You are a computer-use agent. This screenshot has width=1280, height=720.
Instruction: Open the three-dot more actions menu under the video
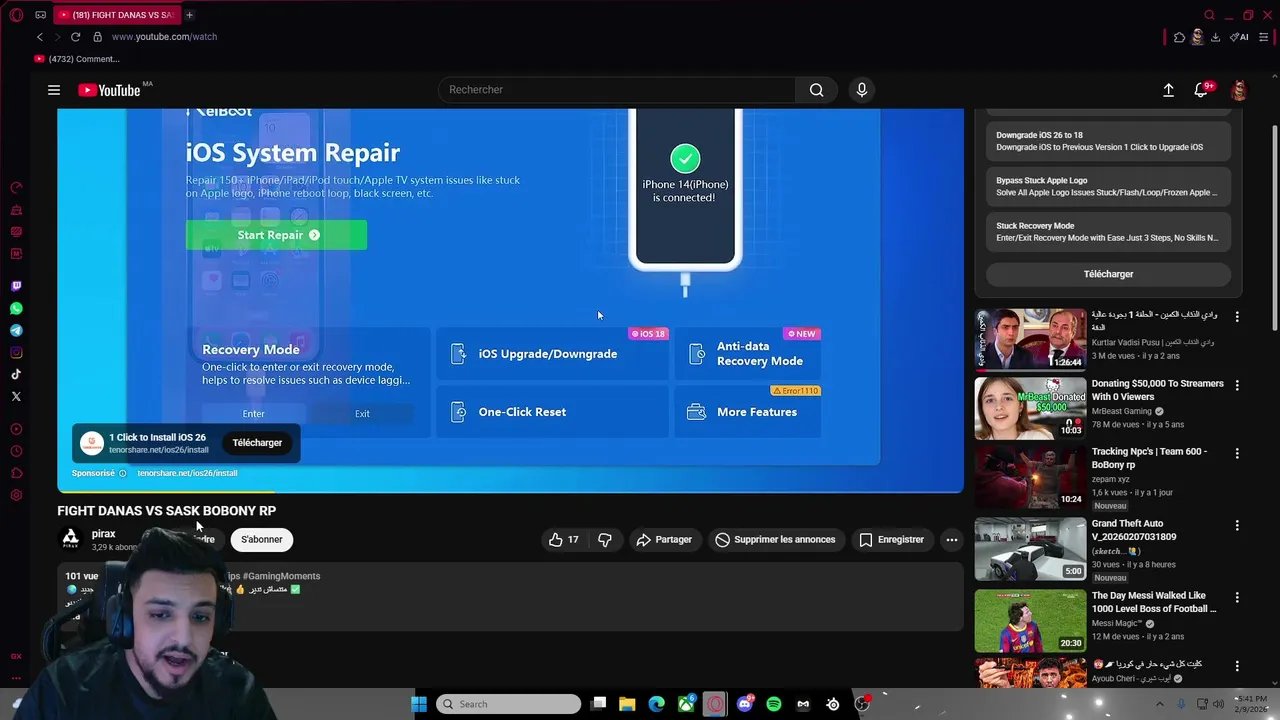click(952, 540)
